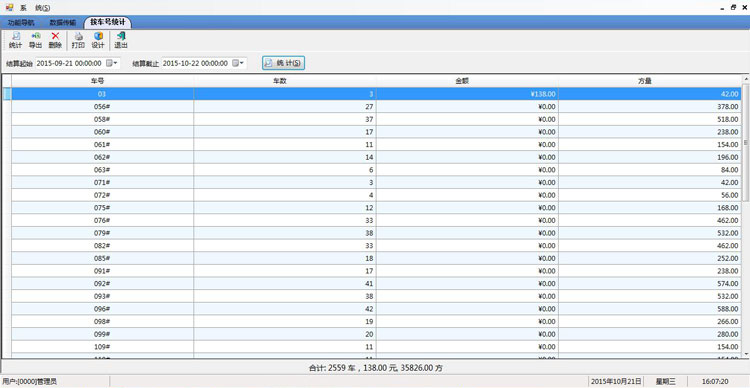This screenshot has width=750, height=388.
Task: Click the 导出 export toolbar icon
Action: (x=35, y=40)
